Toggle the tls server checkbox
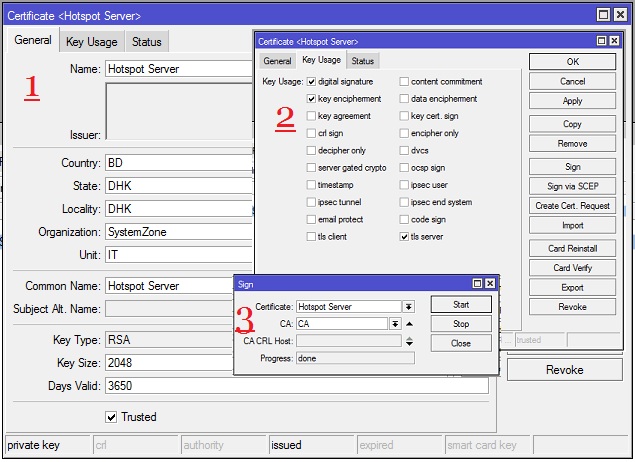635x462 pixels. click(x=404, y=236)
